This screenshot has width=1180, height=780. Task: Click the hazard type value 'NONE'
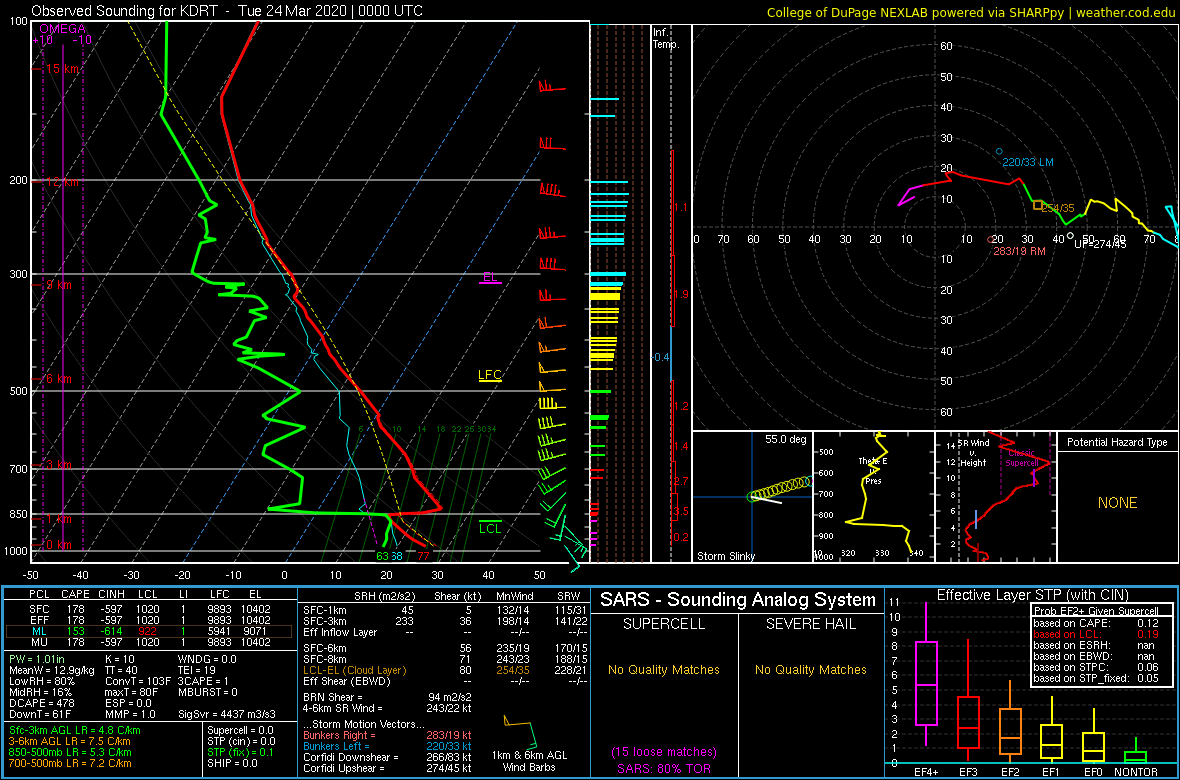click(x=1117, y=503)
